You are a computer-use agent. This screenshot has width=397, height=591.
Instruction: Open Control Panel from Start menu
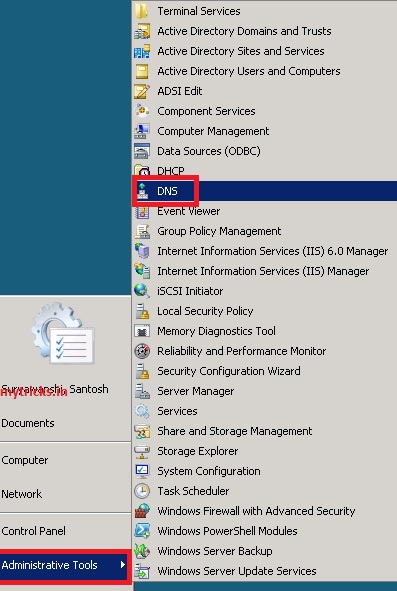pos(34,531)
